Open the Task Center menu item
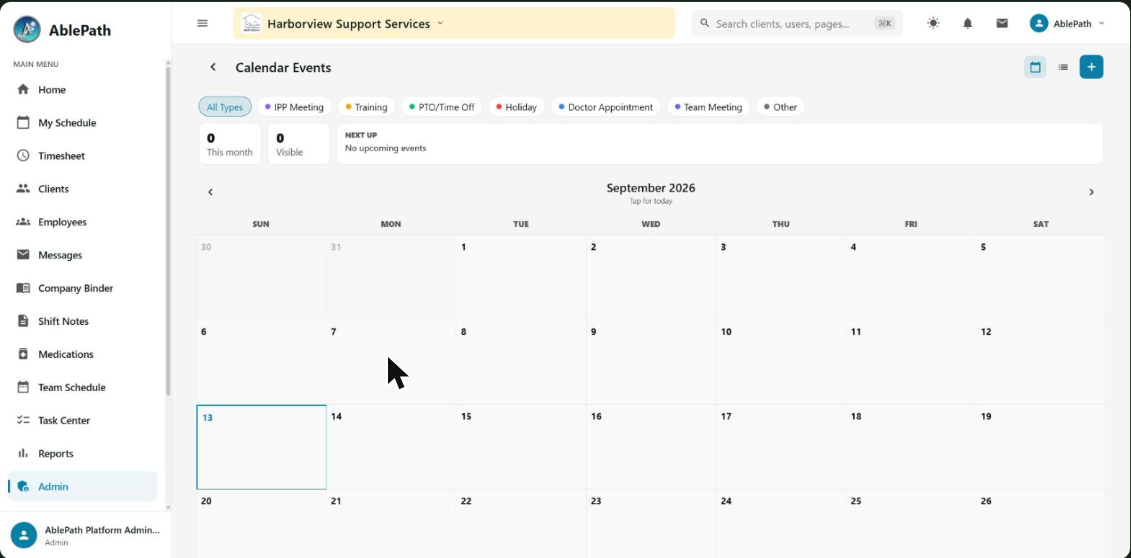Screen dimensions: 1131x558 [82, 420]
